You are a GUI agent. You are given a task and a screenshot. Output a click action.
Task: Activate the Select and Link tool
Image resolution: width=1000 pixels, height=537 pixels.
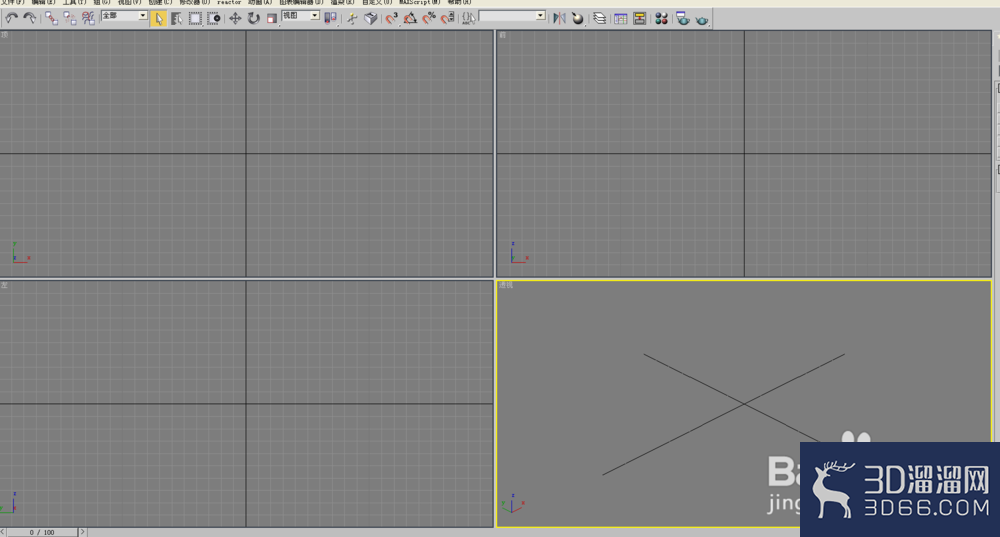(x=51, y=18)
